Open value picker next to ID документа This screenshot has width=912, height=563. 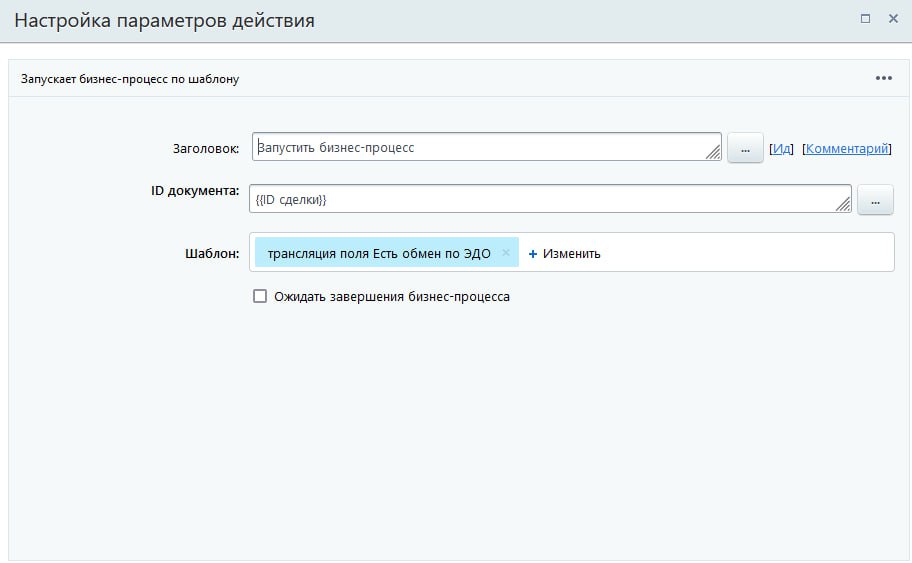(875, 200)
